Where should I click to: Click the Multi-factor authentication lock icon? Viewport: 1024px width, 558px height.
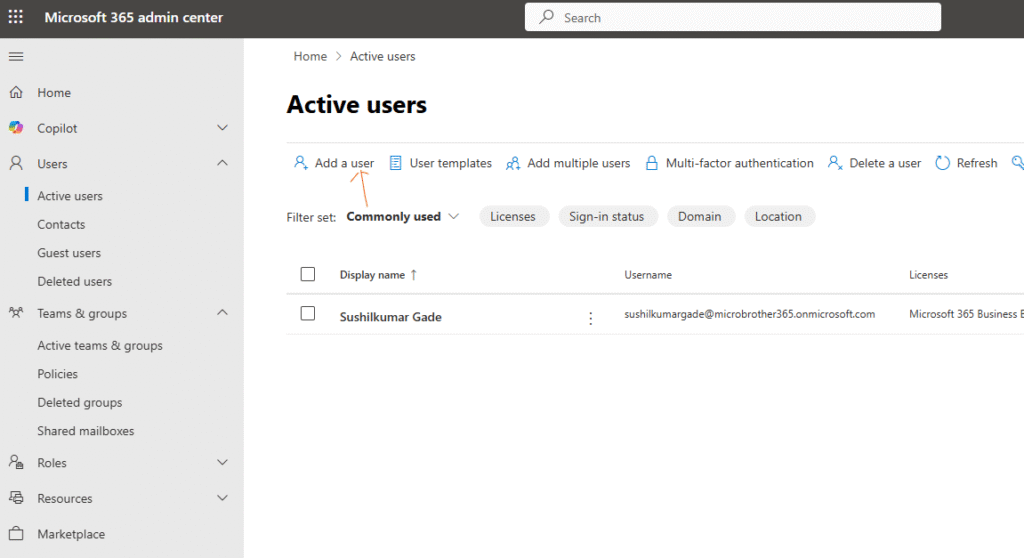[652, 163]
